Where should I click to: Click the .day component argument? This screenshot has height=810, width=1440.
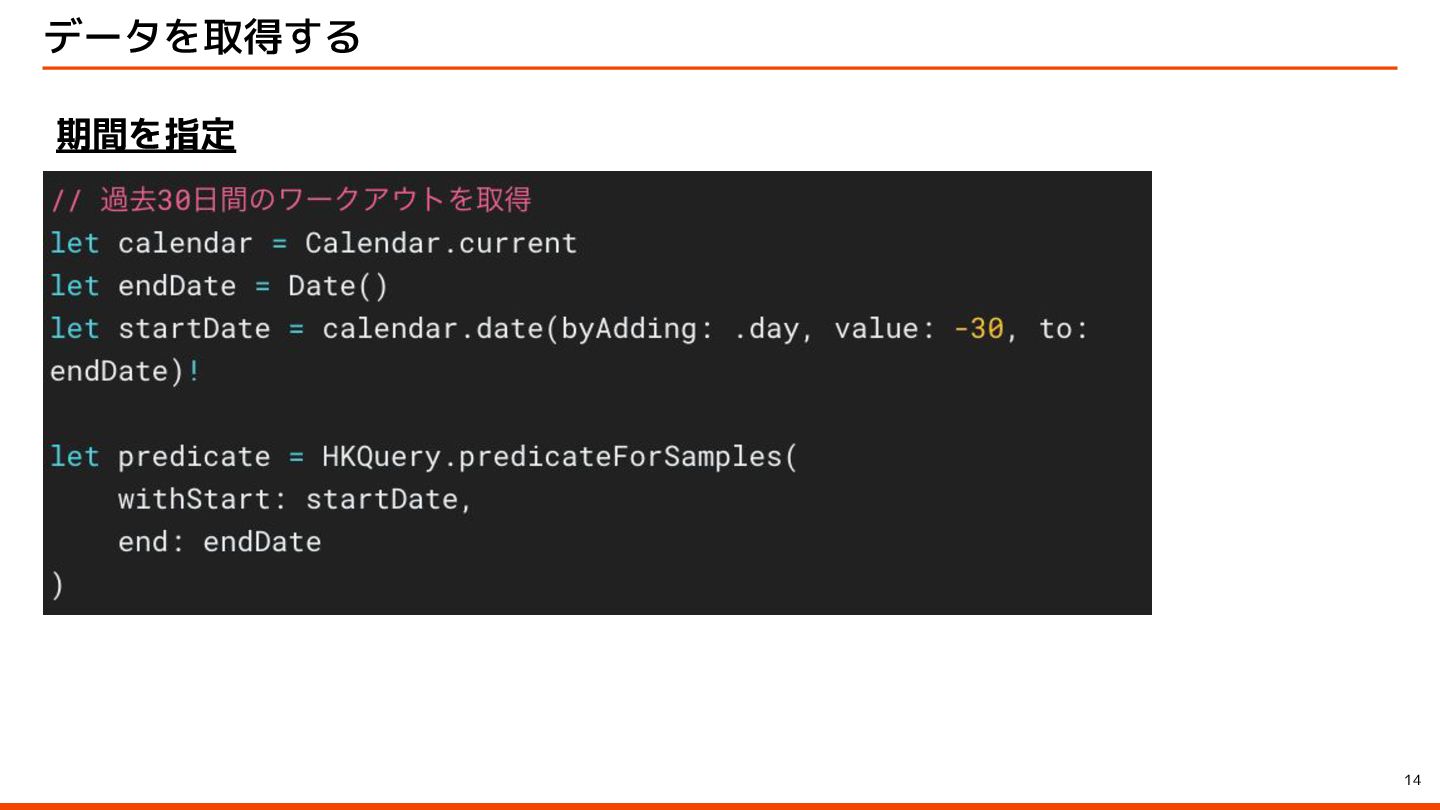[767, 329]
